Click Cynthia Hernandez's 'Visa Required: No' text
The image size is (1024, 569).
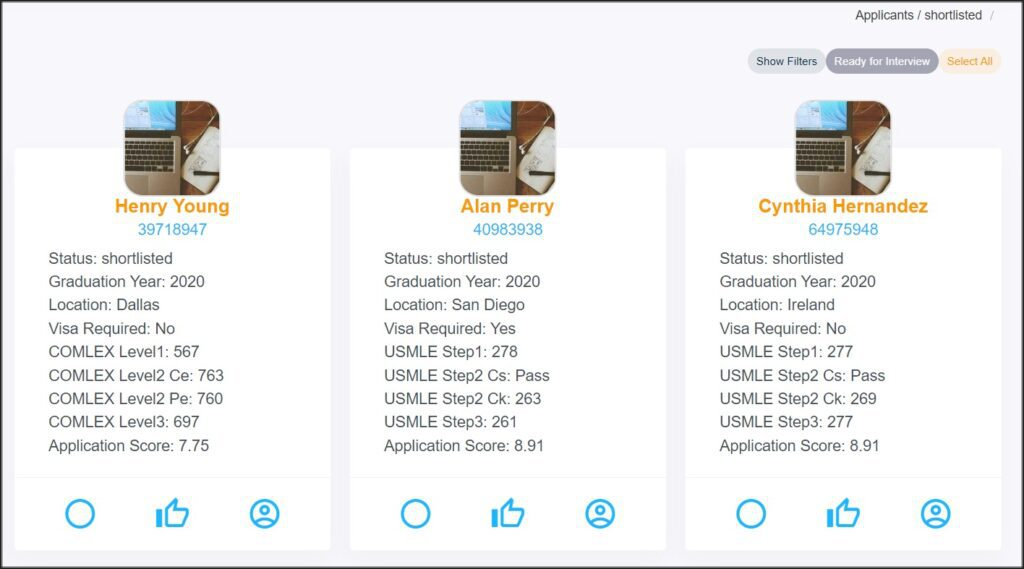point(782,329)
